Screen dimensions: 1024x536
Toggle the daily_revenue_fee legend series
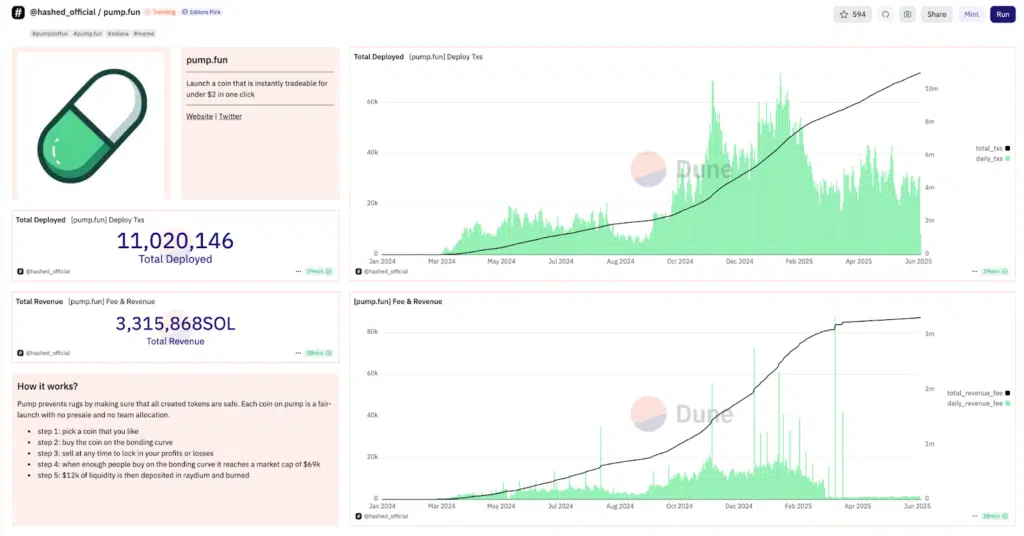click(978, 403)
